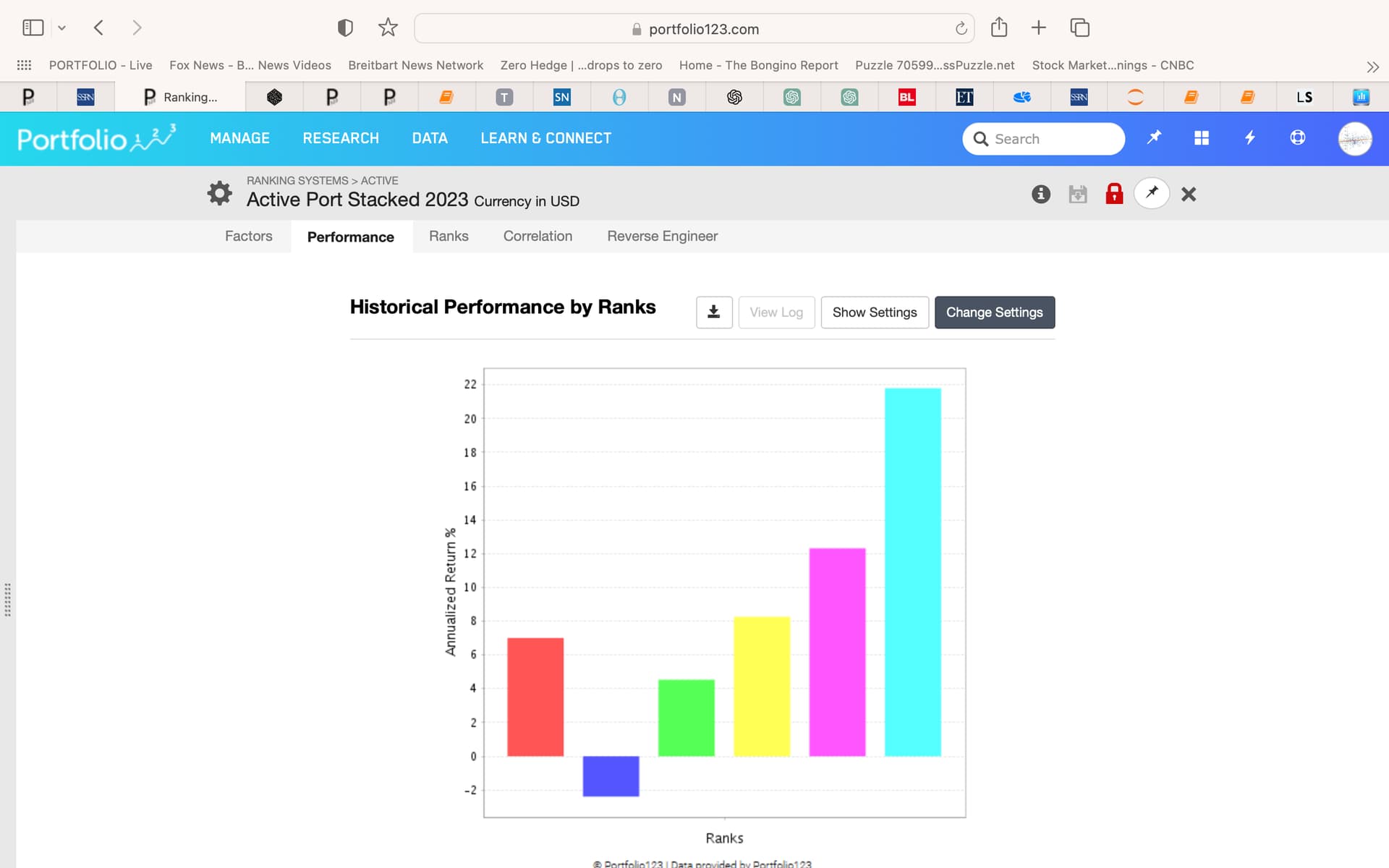
Task: Open the MANAGE menu
Action: click(x=239, y=138)
